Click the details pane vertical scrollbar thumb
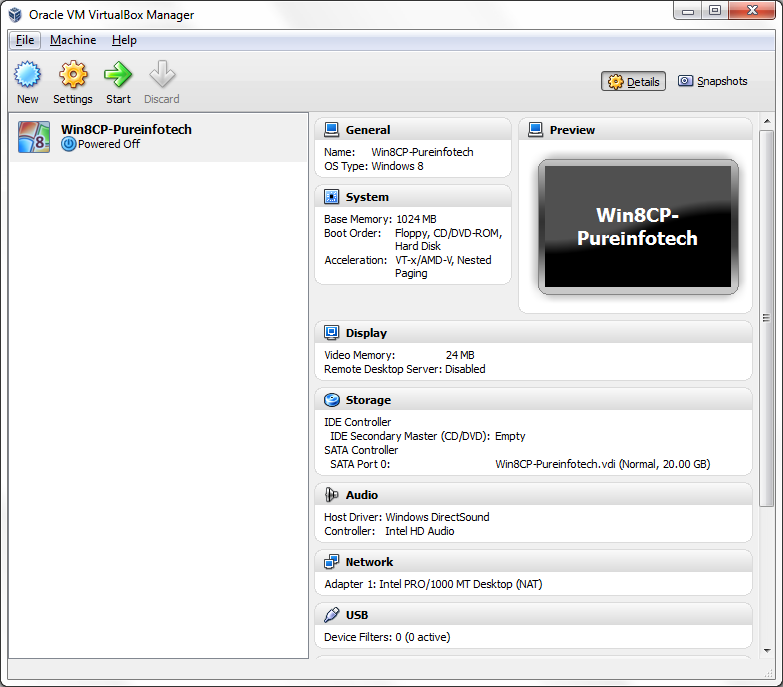Image resolution: width=783 pixels, height=687 pixels. coord(766,319)
